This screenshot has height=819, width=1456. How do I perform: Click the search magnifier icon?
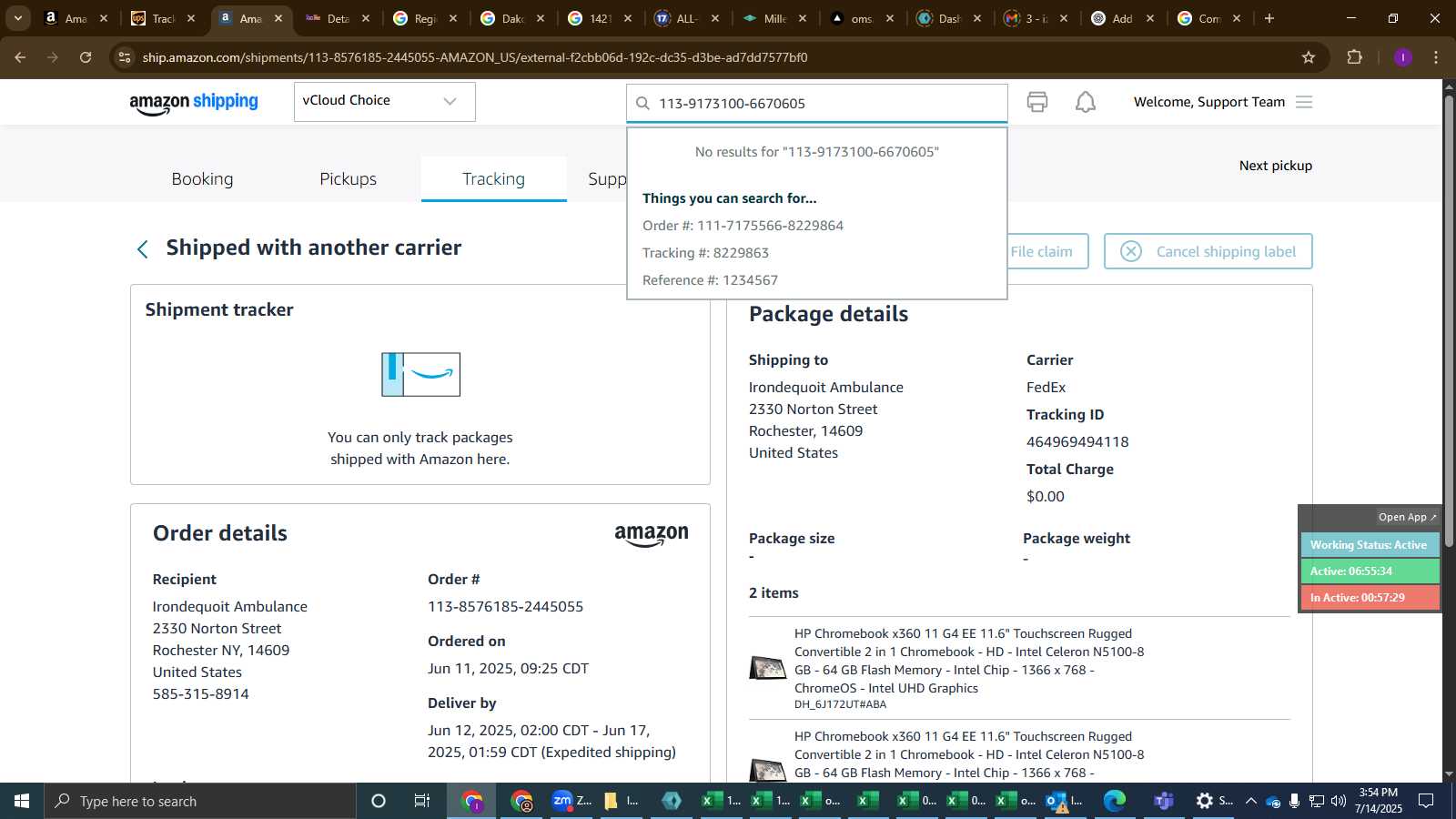tap(642, 104)
